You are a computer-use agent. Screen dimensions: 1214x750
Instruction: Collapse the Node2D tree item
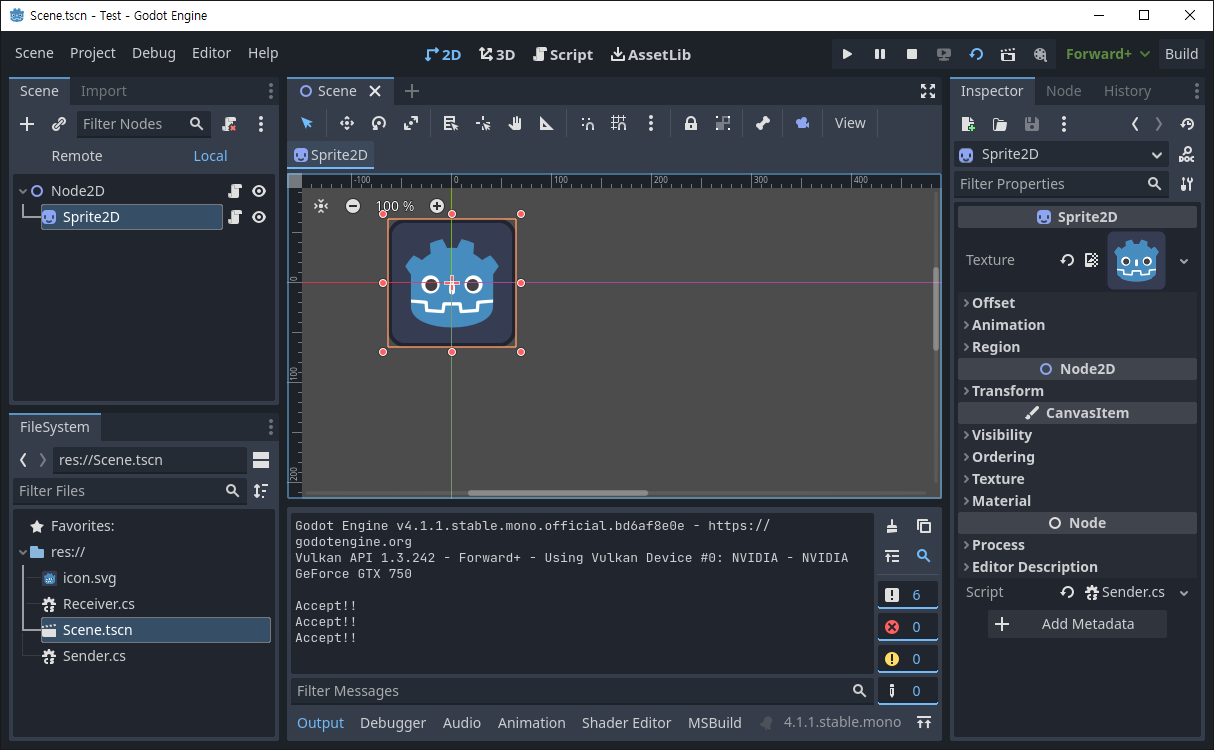click(22, 191)
